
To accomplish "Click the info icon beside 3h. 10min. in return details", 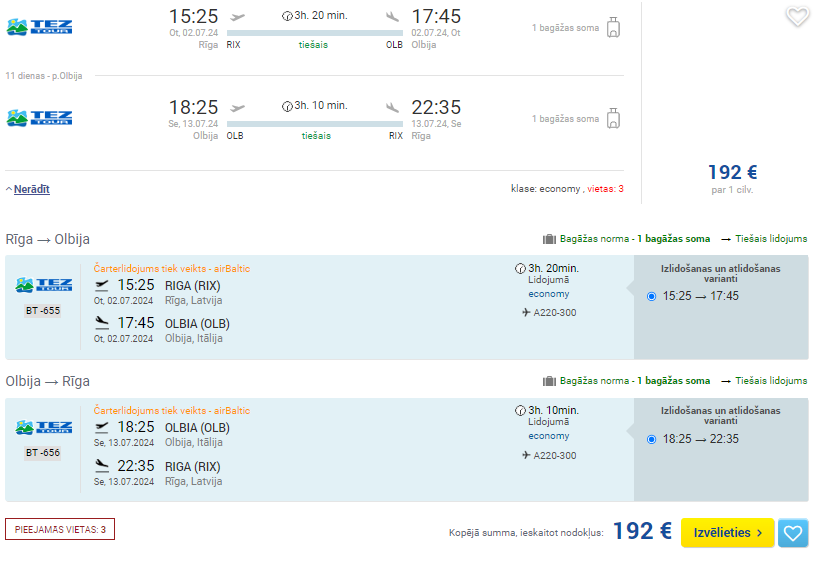I will (520, 411).
